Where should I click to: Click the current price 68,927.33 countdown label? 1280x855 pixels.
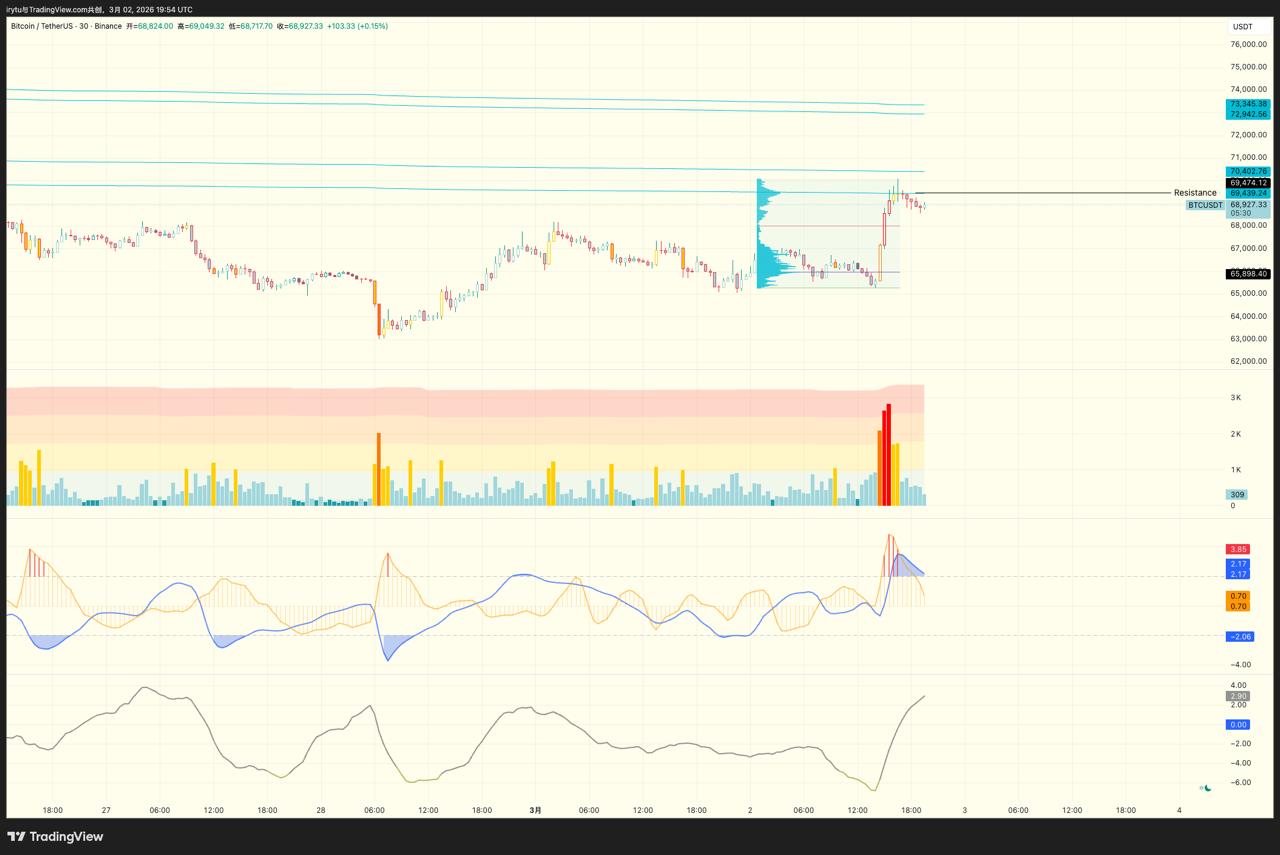point(1248,208)
